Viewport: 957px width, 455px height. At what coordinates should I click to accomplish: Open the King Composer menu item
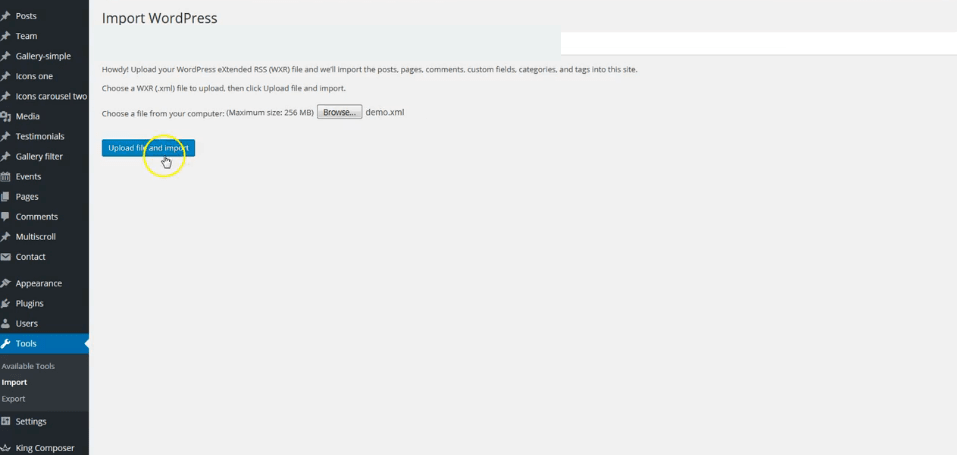45,448
